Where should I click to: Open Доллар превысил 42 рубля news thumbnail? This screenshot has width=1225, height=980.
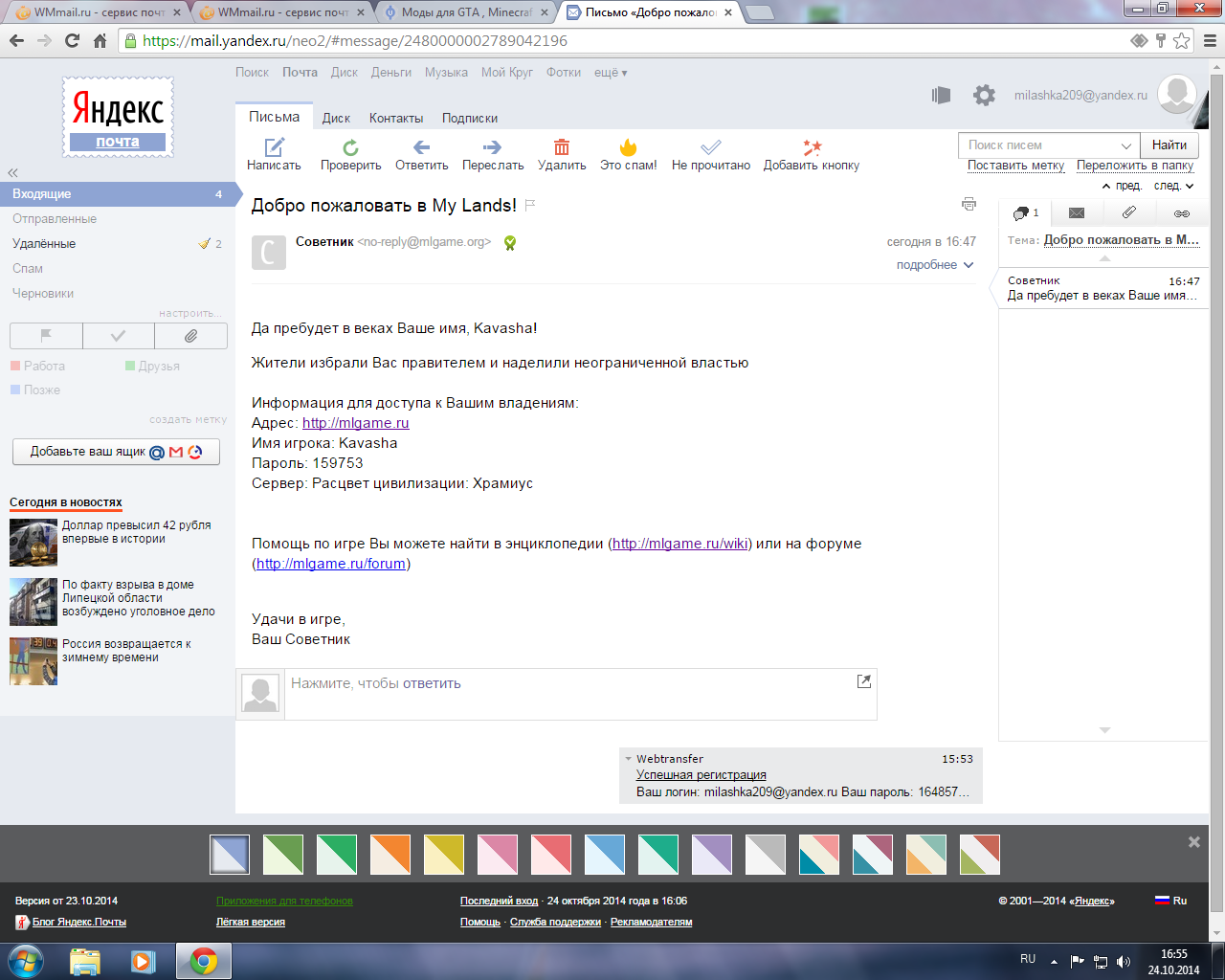33,544
